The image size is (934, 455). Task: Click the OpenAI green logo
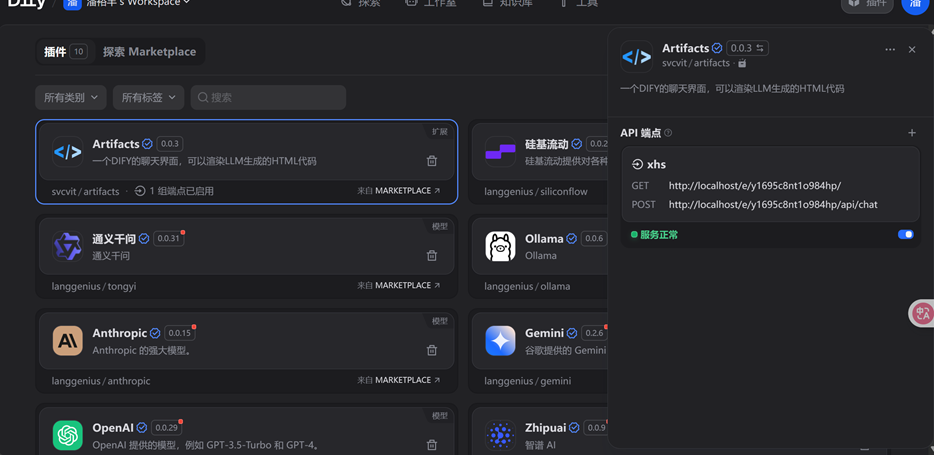click(x=67, y=435)
